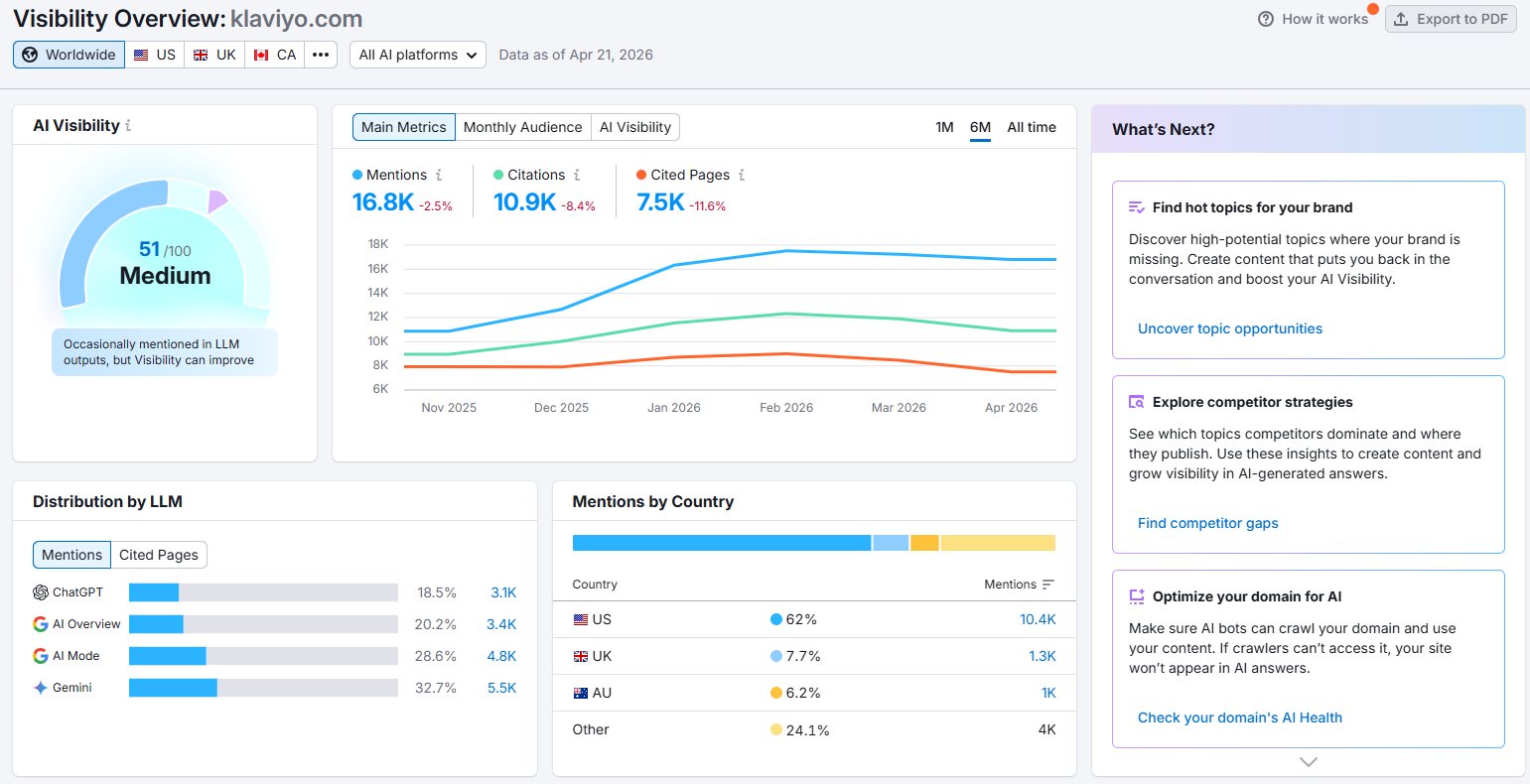This screenshot has height=784, width=1530.
Task: Click the Mentions info icon
Action: point(439,175)
